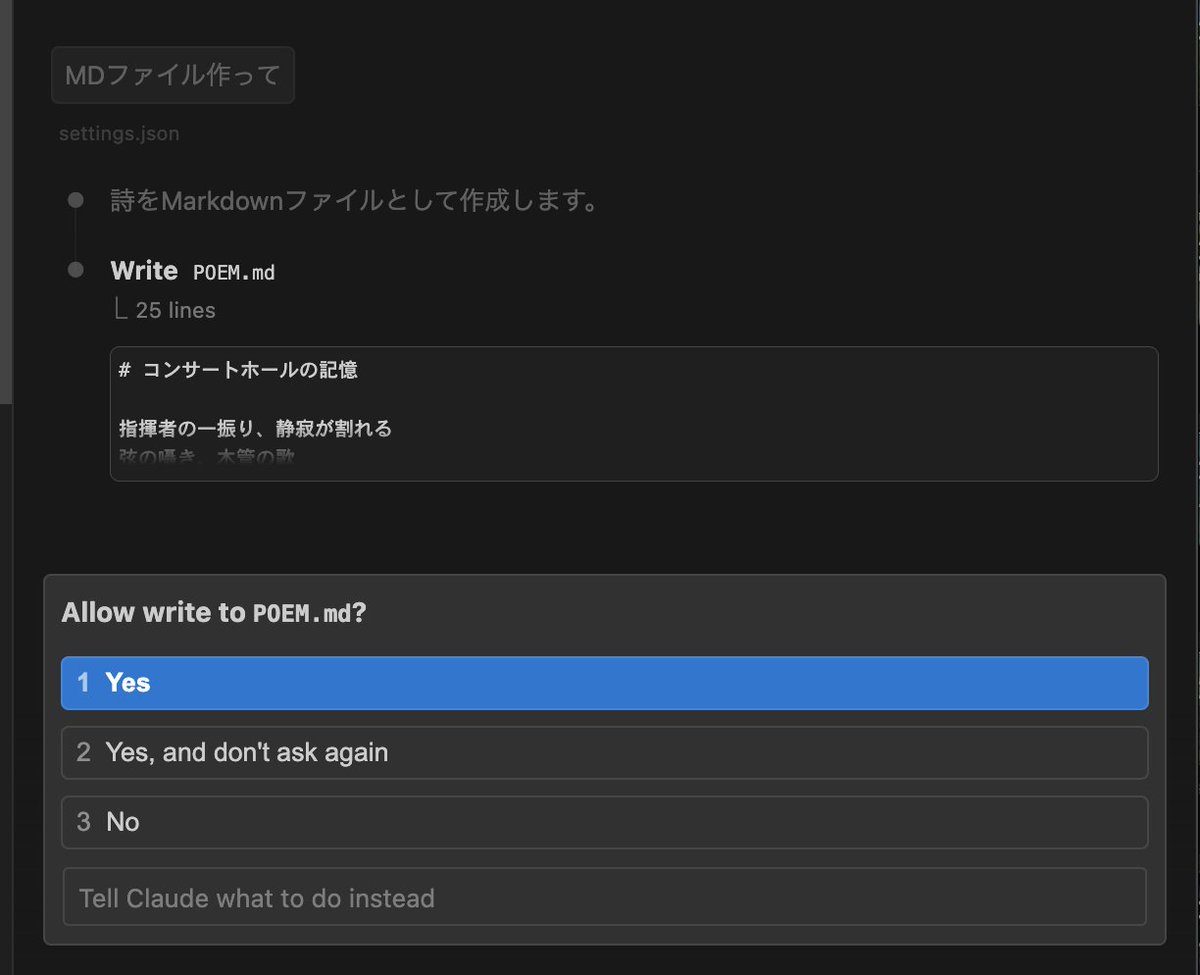Click the "1" shortcut badge on Yes option

(x=84, y=683)
